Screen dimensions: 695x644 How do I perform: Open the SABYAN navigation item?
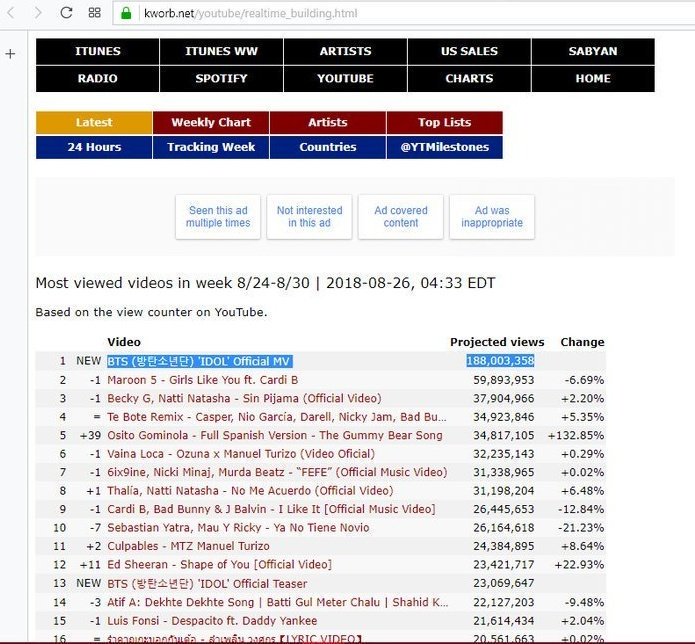[x=593, y=51]
